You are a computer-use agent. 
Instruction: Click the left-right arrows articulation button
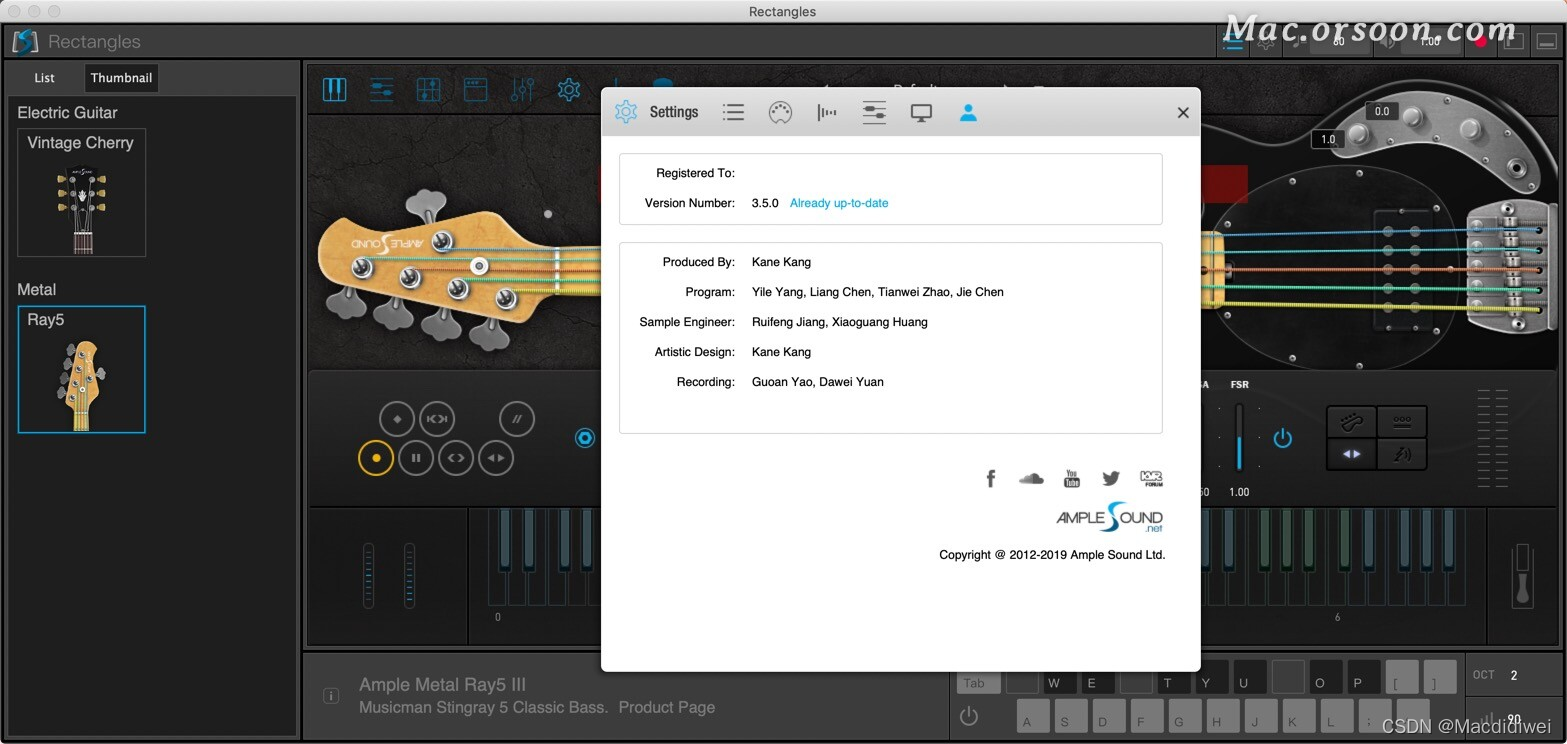click(x=495, y=458)
